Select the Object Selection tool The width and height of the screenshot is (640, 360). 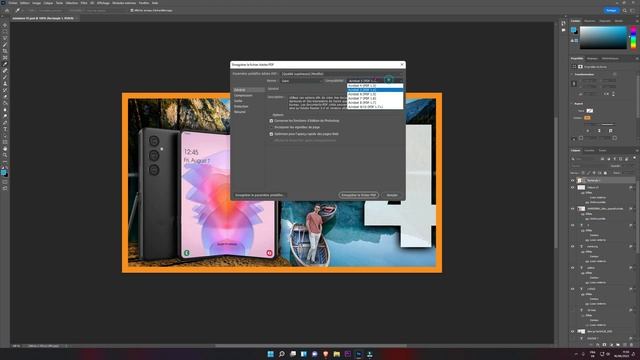(5, 45)
